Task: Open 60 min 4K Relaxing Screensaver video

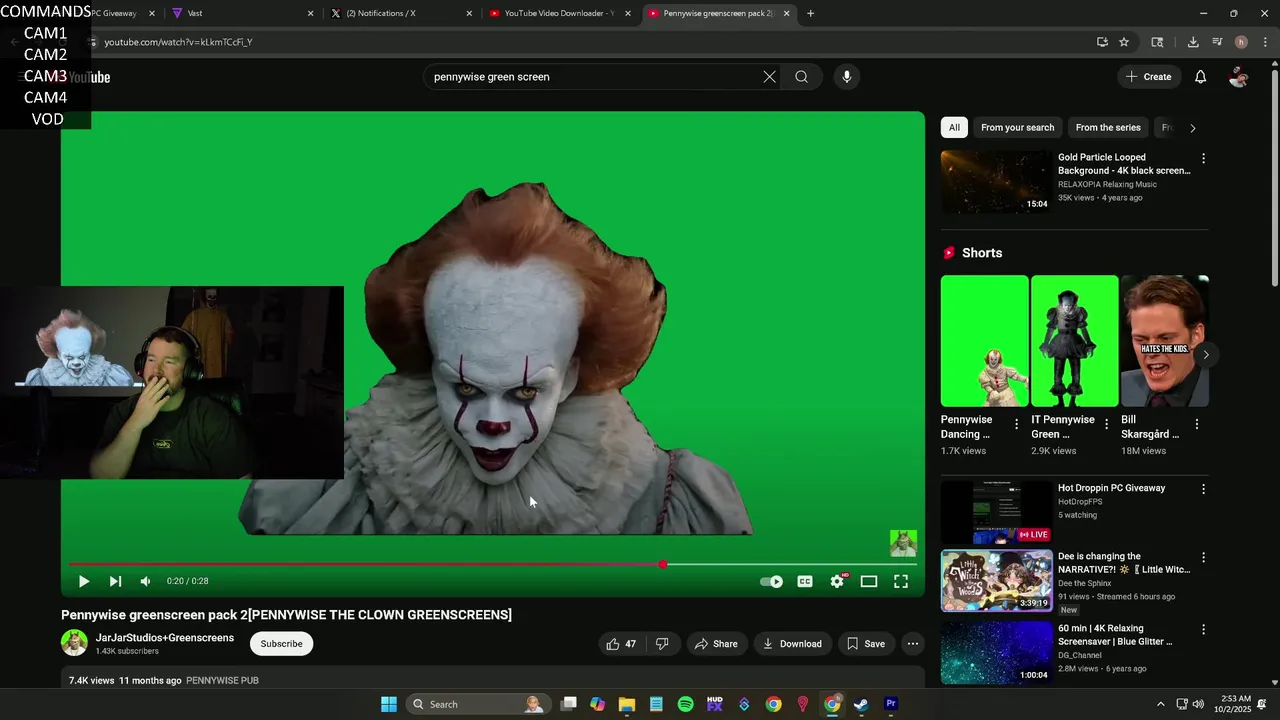Action: (x=996, y=653)
